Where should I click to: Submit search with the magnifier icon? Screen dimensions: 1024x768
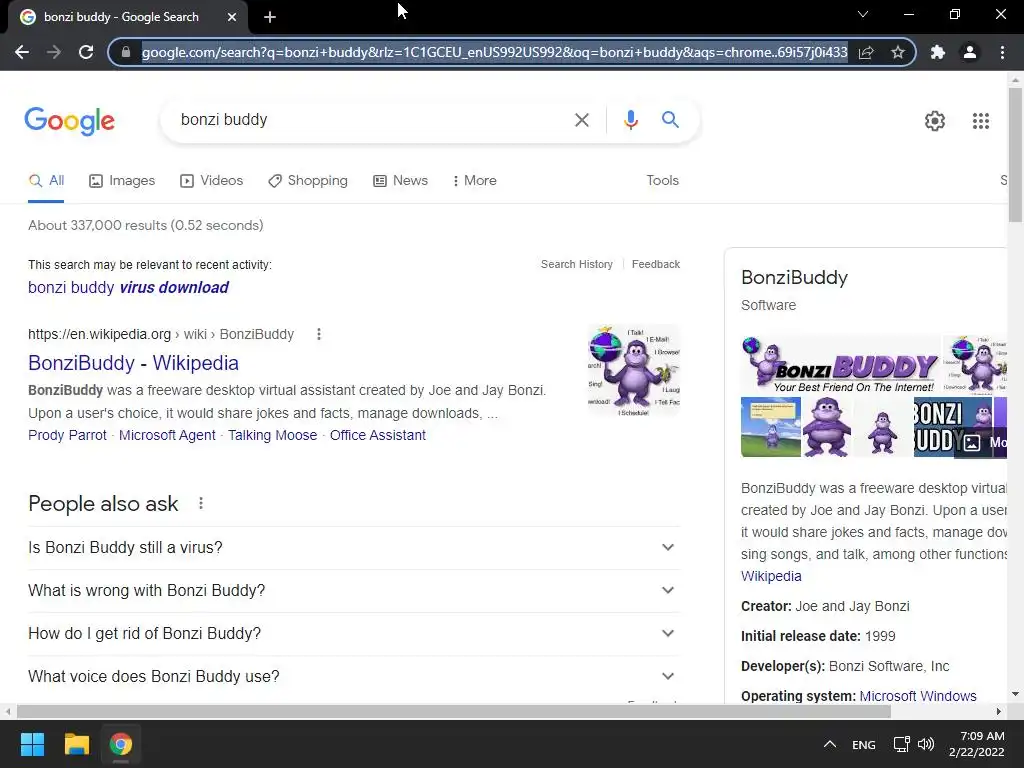[670, 120]
